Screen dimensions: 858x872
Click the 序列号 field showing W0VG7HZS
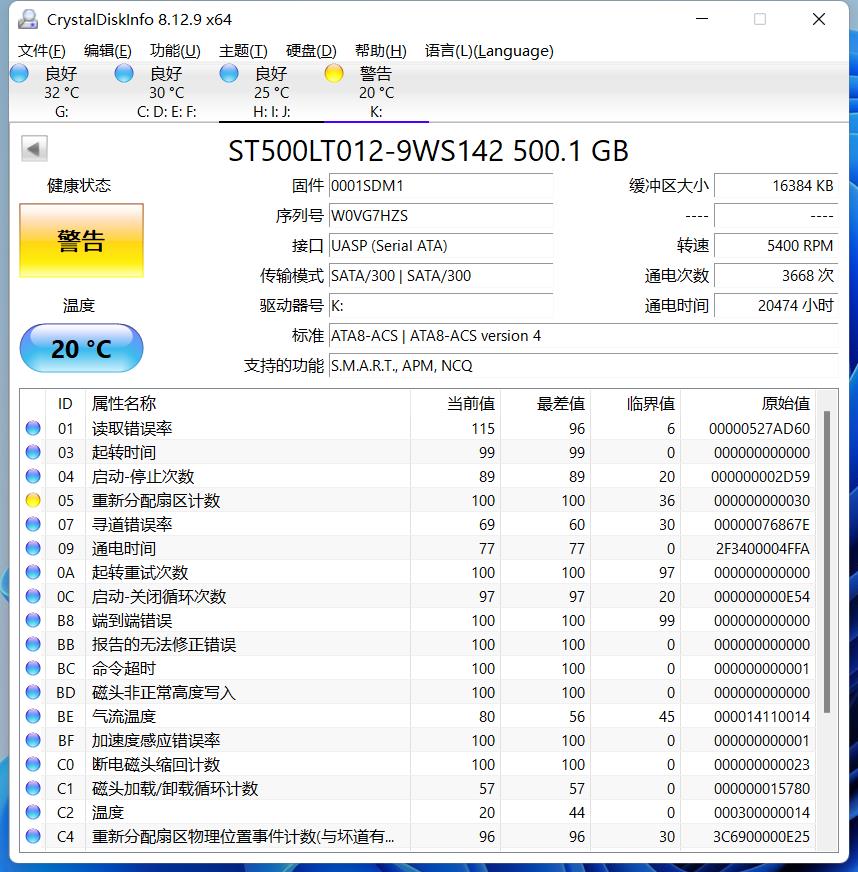pos(441,216)
